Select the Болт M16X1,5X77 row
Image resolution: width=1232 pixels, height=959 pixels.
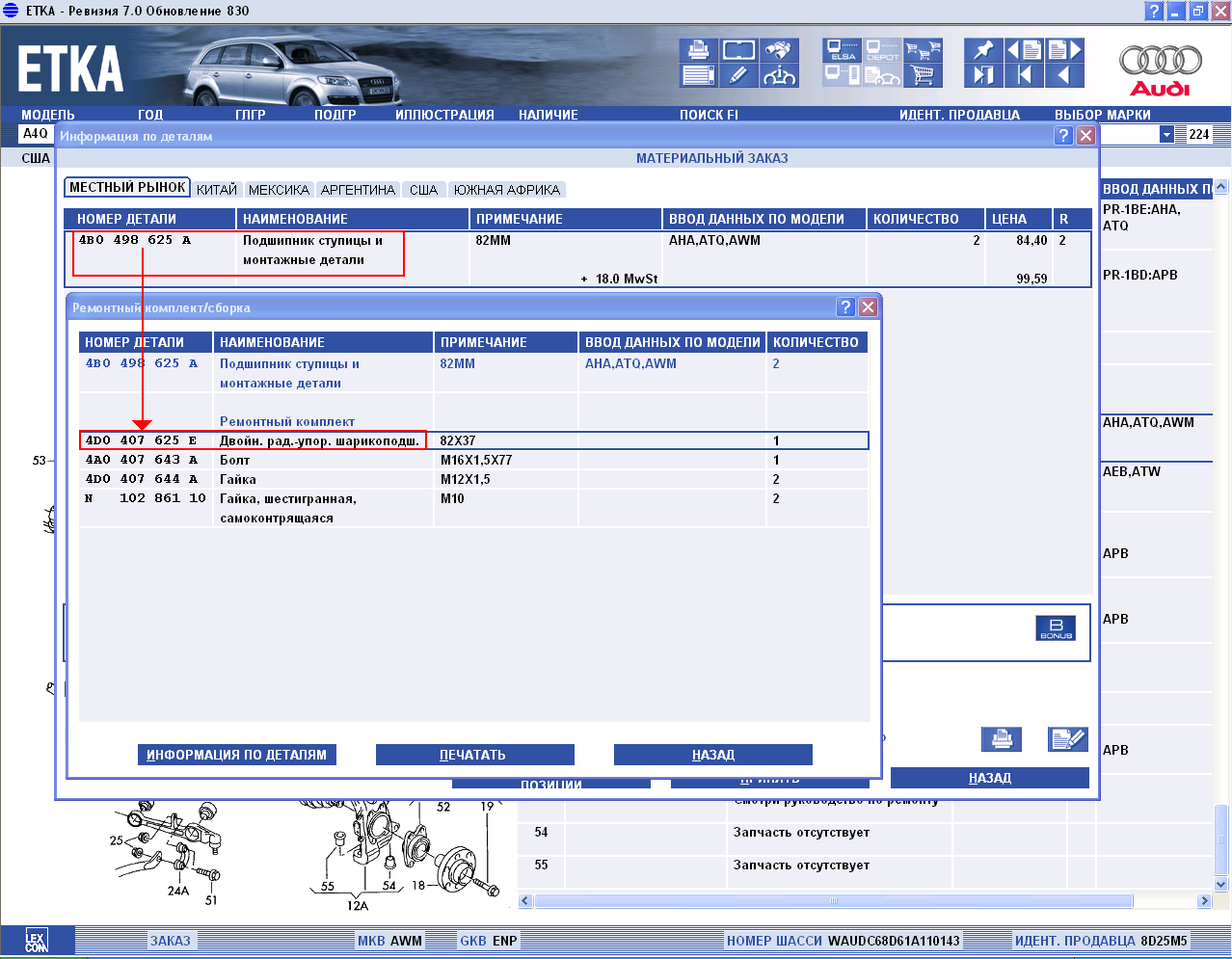[473, 460]
